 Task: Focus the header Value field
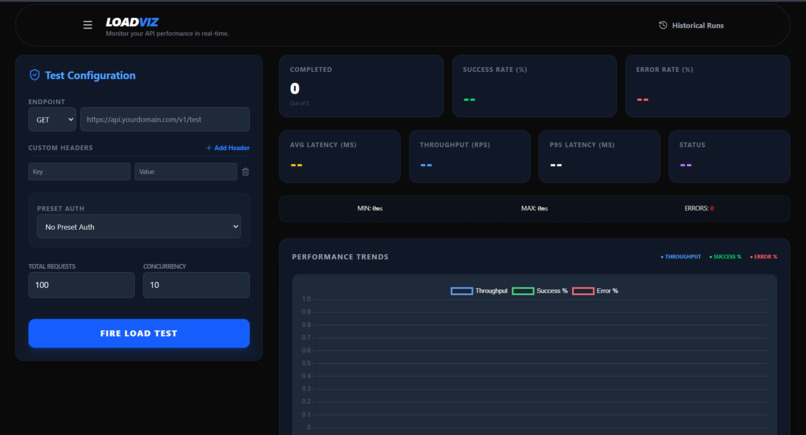pyautogui.click(x=186, y=172)
